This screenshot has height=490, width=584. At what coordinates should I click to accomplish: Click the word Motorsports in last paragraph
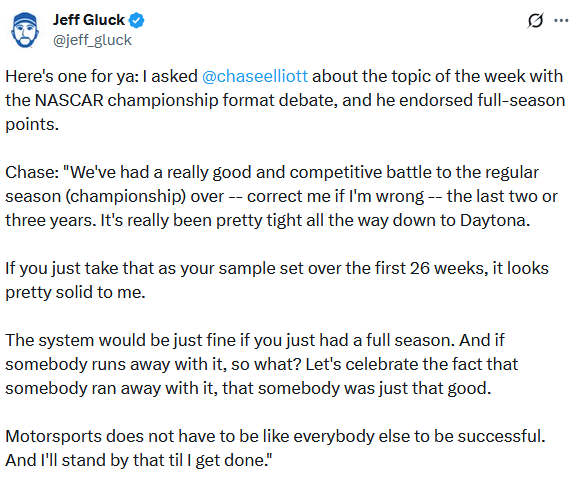(x=54, y=436)
